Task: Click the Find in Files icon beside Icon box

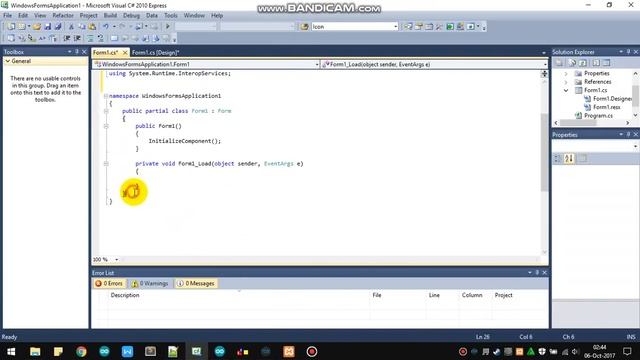Action: [304, 27]
